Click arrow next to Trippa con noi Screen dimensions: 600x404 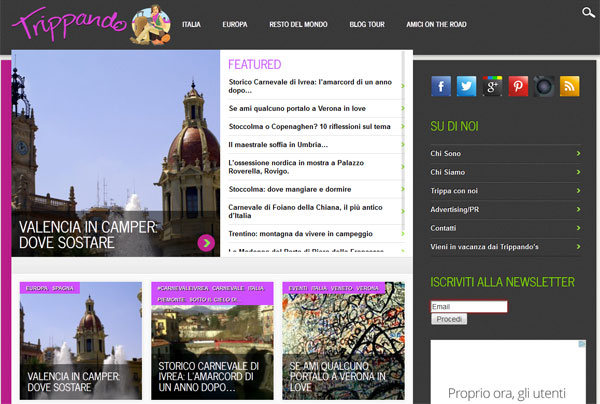[x=578, y=191]
